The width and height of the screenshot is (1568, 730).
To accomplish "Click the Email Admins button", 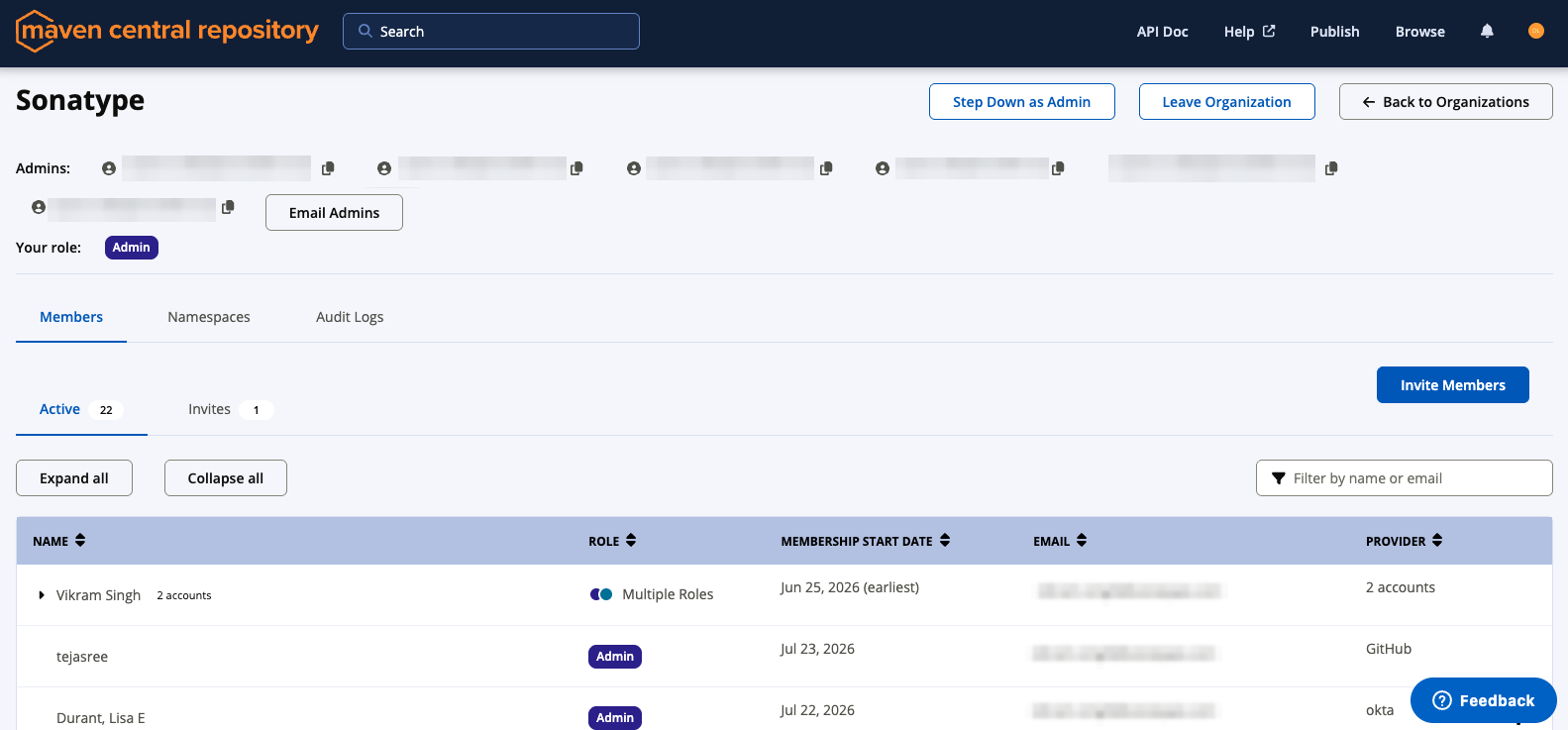I will click(x=334, y=213).
